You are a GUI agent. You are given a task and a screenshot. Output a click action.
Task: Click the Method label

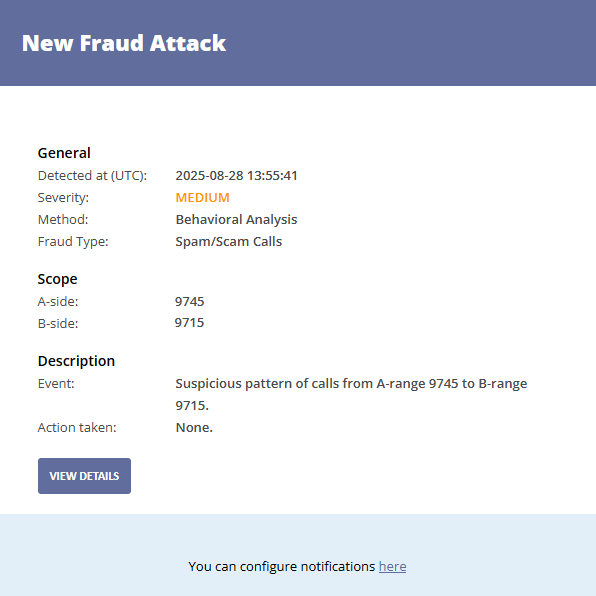pyautogui.click(x=63, y=220)
